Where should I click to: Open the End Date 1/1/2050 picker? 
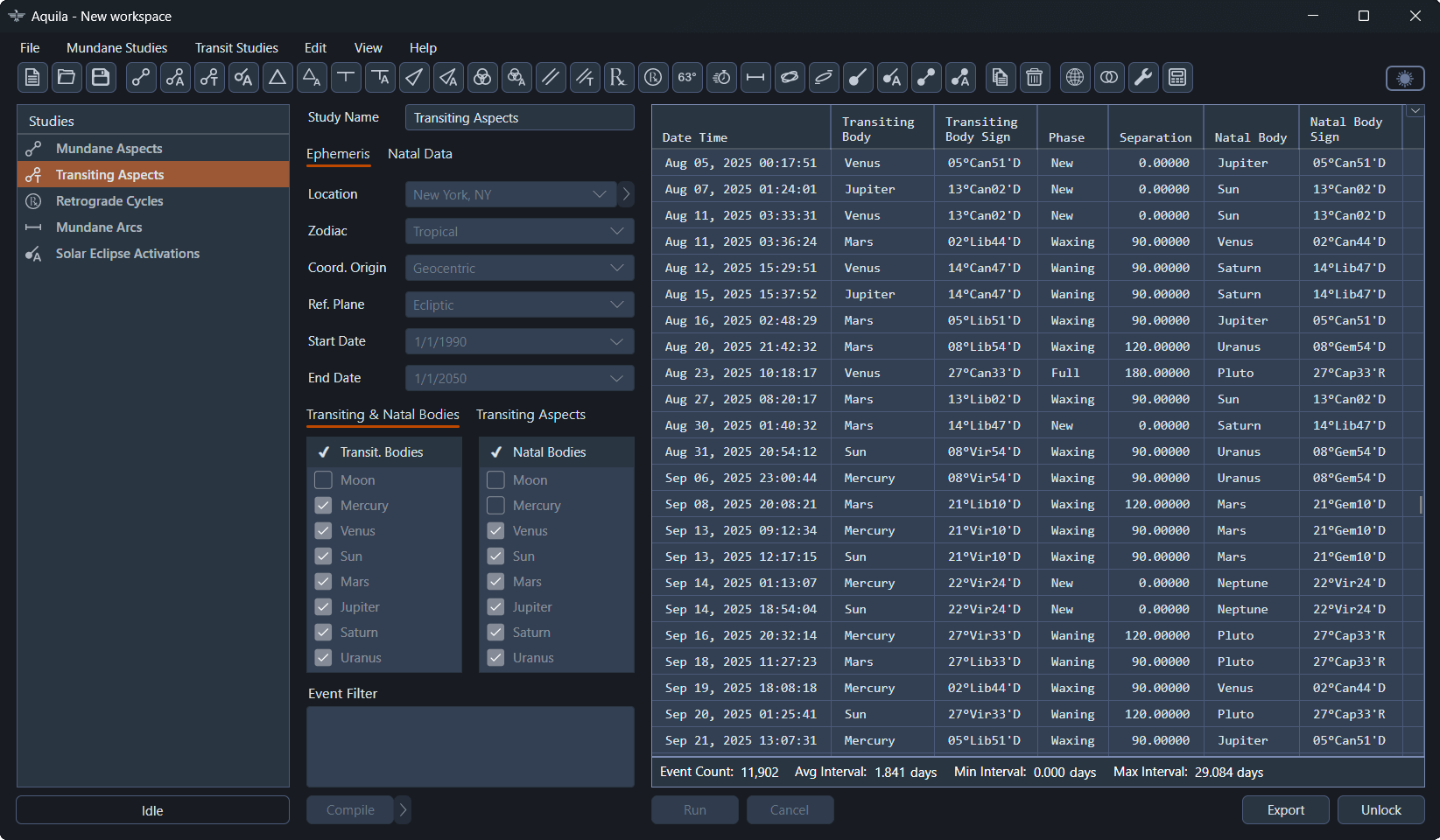click(x=519, y=378)
